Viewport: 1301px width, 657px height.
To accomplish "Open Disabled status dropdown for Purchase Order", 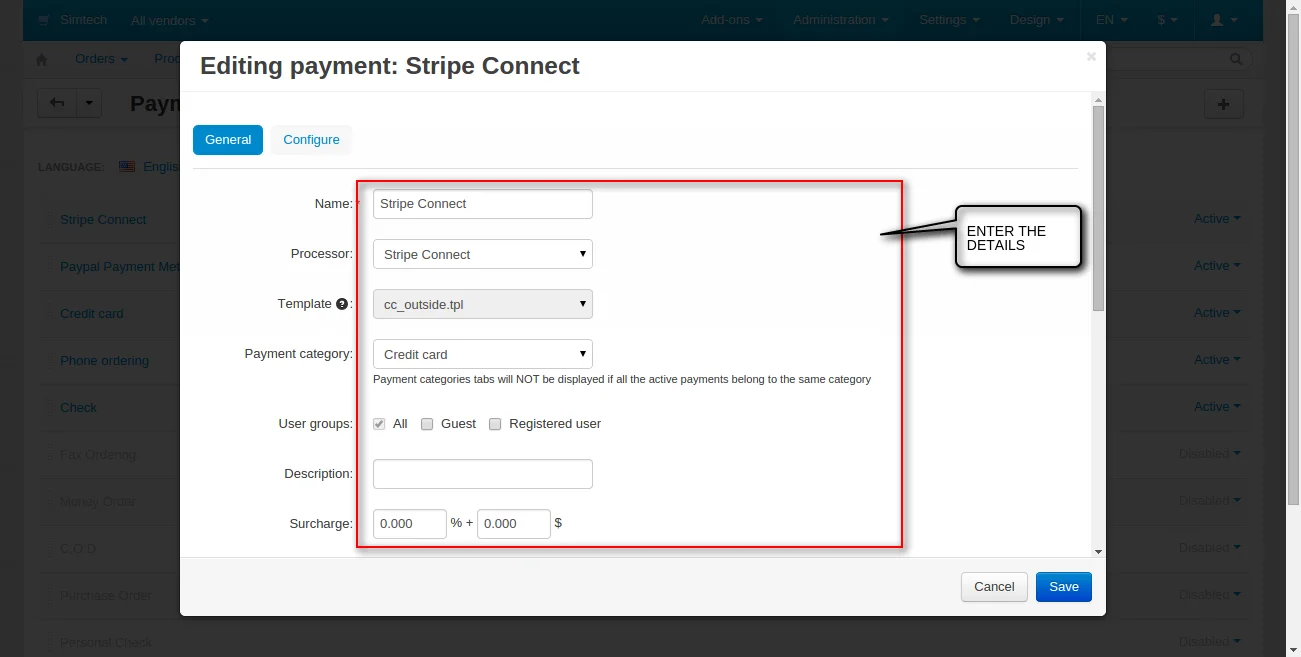I will point(1210,595).
